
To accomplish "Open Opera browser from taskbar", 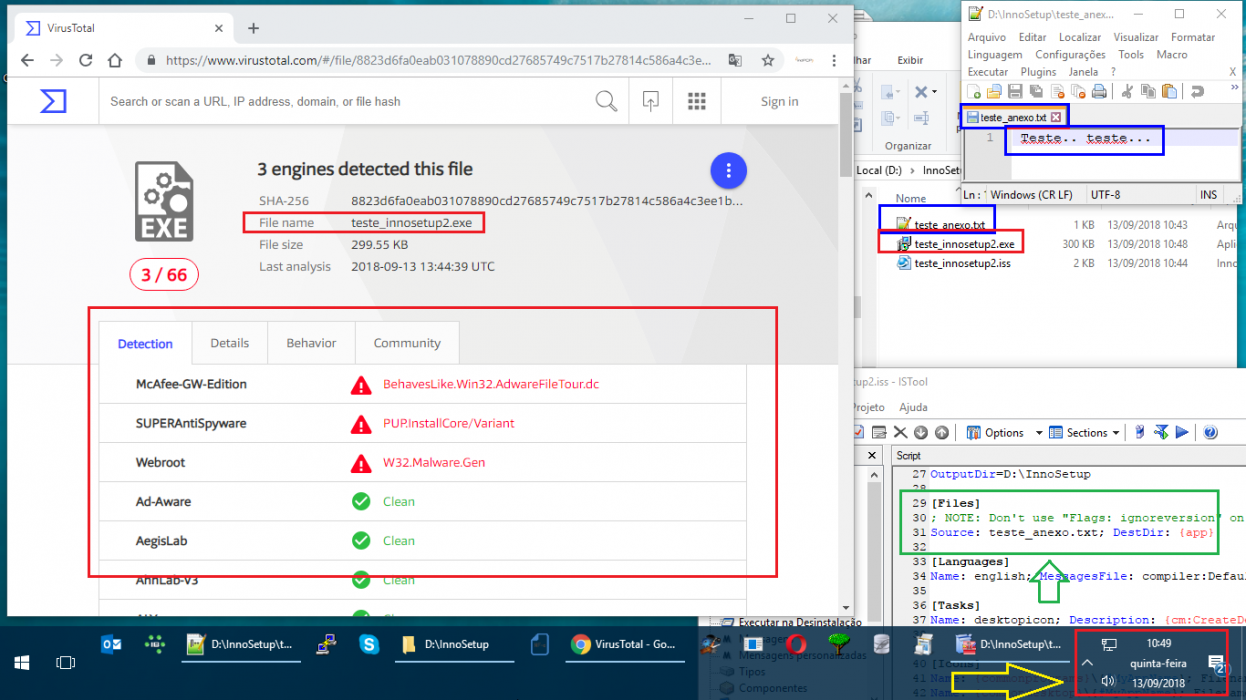I will 796,645.
